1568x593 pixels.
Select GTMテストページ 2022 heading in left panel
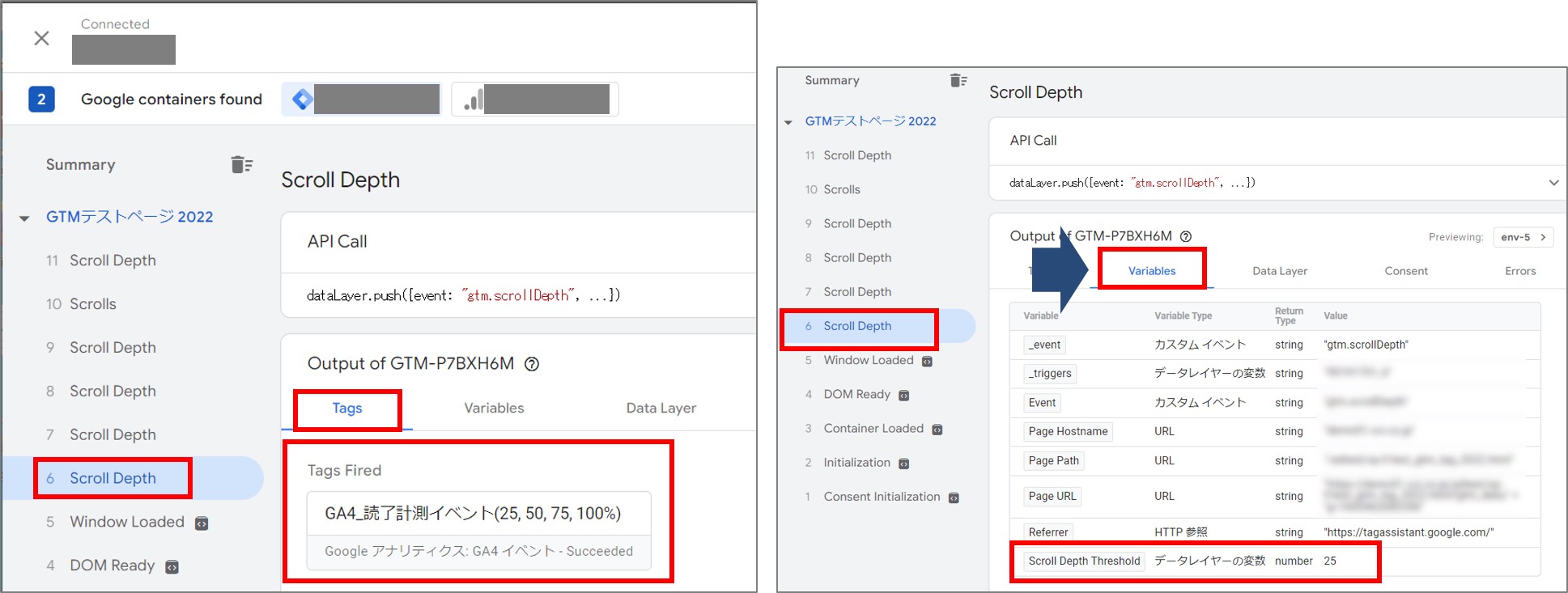pos(130,217)
